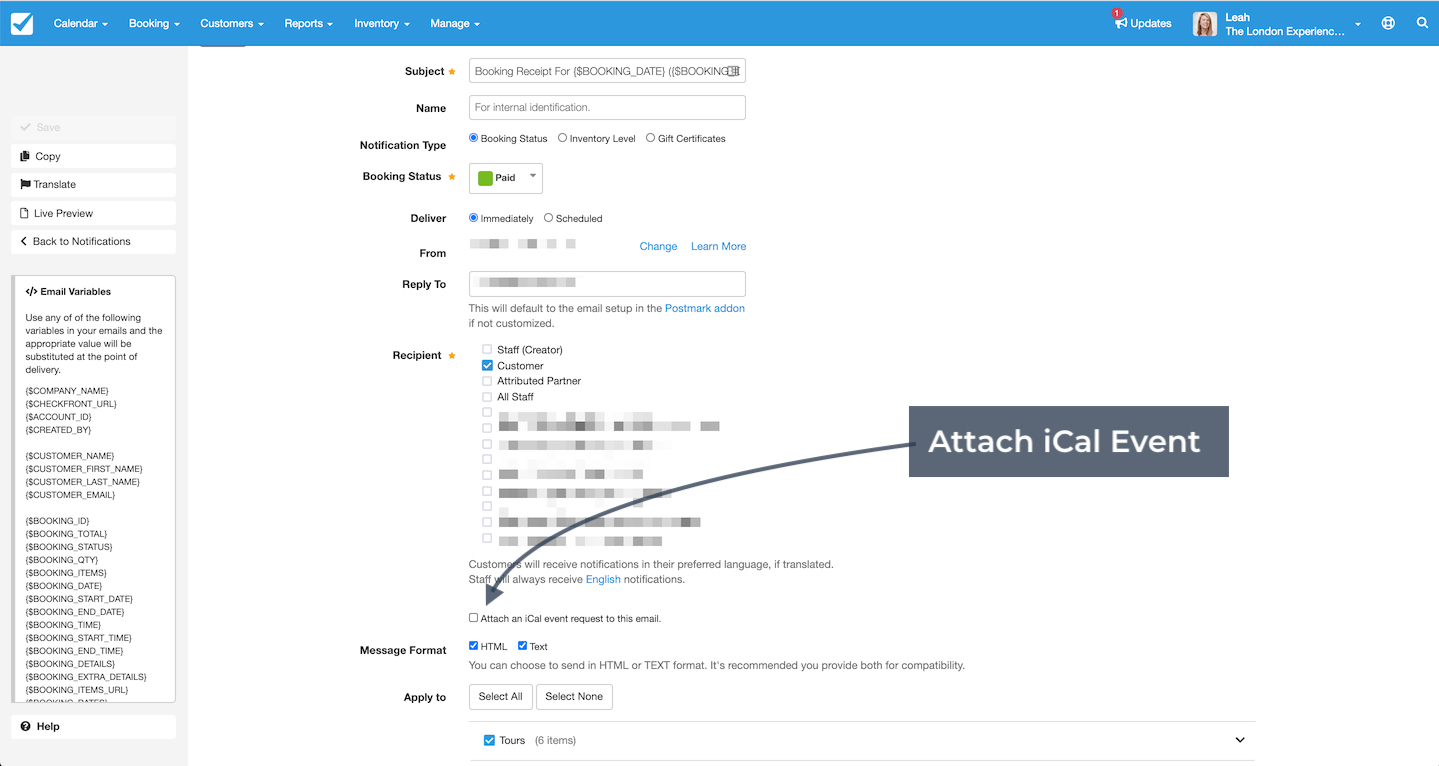
Task: Choose Scheduled delivery option
Action: [549, 218]
